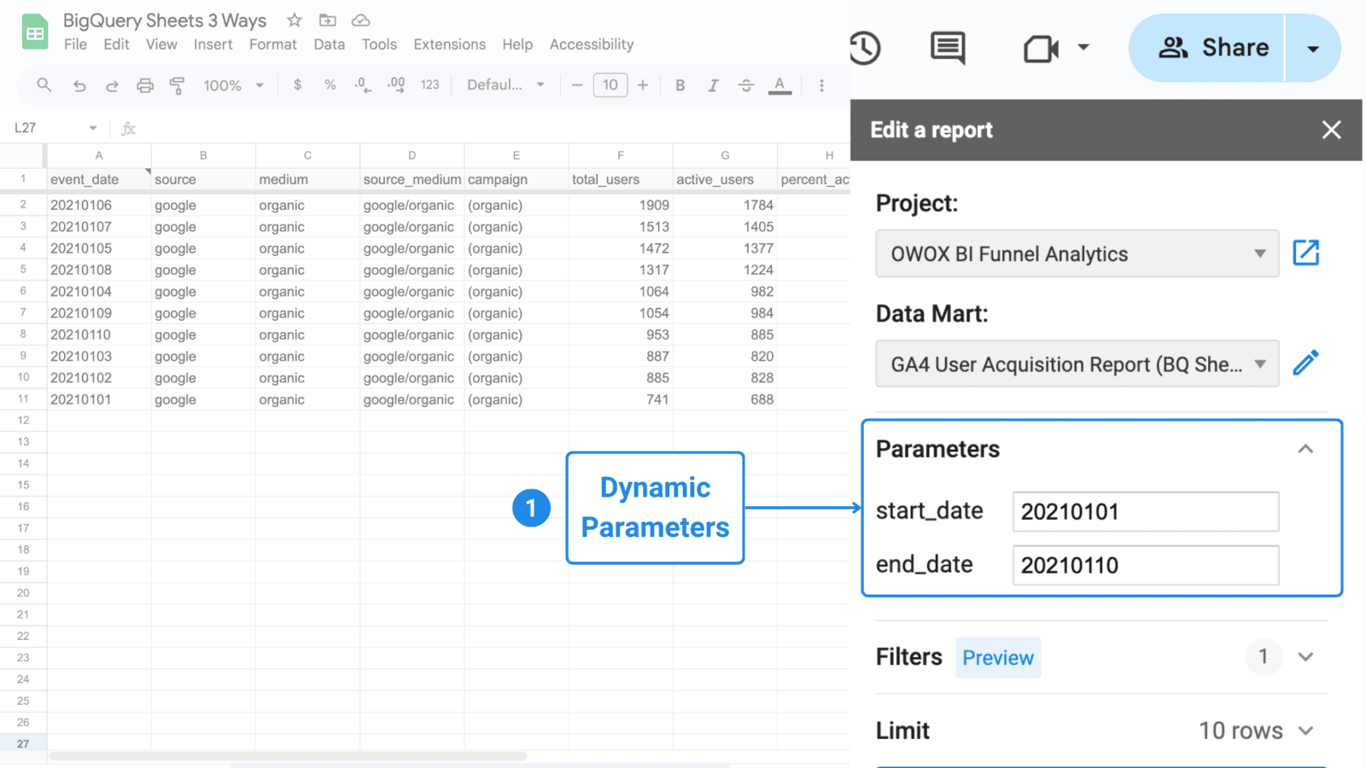
Task: Expand the Filters section
Action: (1305, 657)
